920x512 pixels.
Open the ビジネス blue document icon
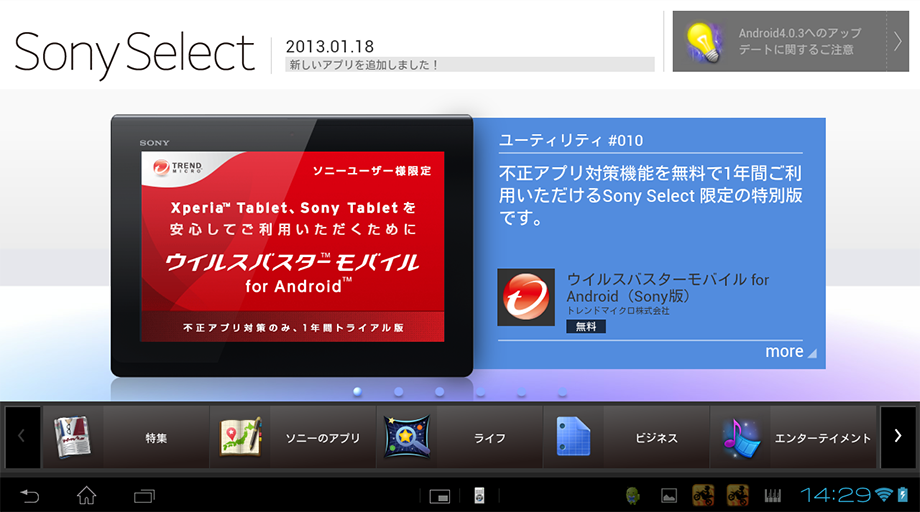coord(573,436)
